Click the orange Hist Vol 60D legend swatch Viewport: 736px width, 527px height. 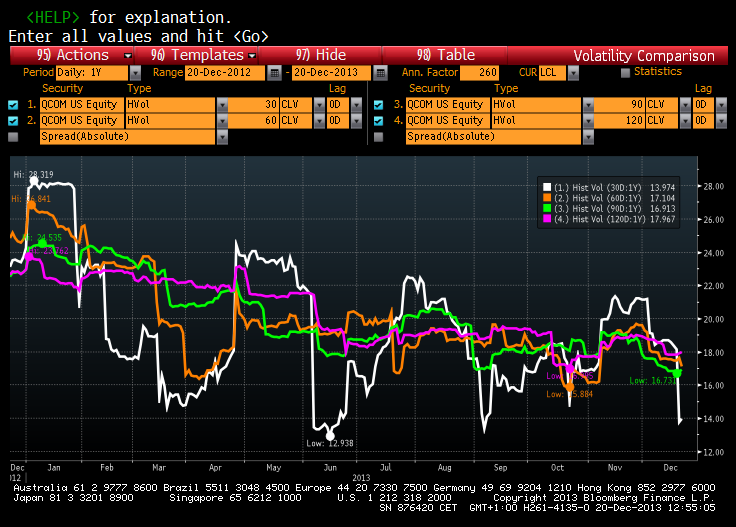tap(547, 198)
